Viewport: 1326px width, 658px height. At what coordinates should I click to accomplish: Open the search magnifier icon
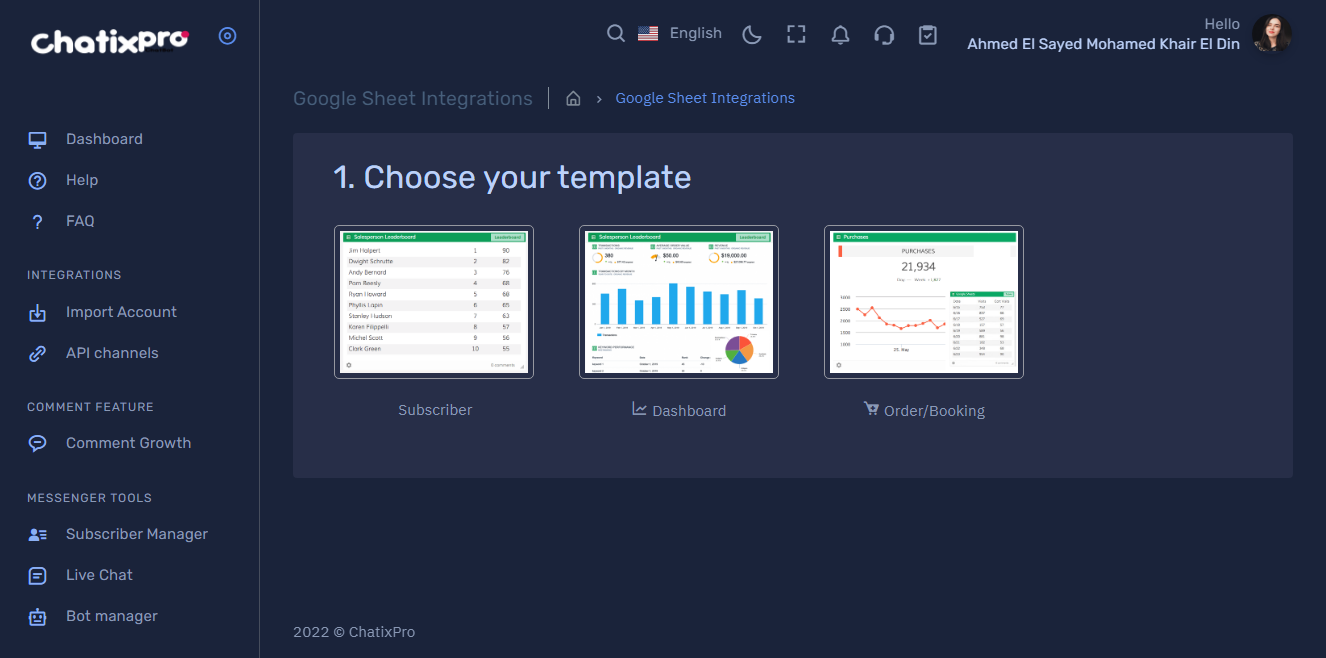tap(616, 34)
